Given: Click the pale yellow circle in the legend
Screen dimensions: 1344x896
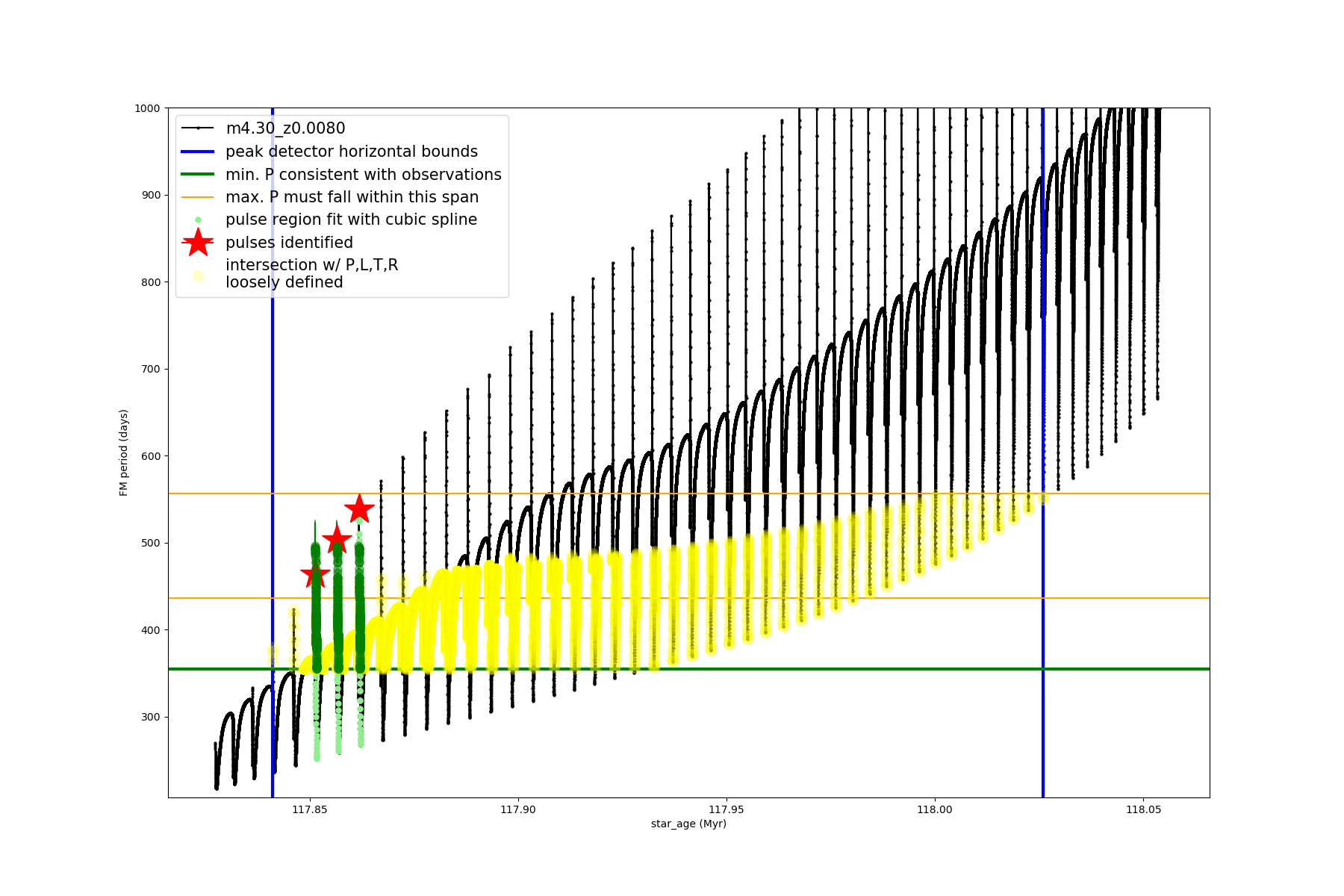Looking at the screenshot, I should point(198,276).
